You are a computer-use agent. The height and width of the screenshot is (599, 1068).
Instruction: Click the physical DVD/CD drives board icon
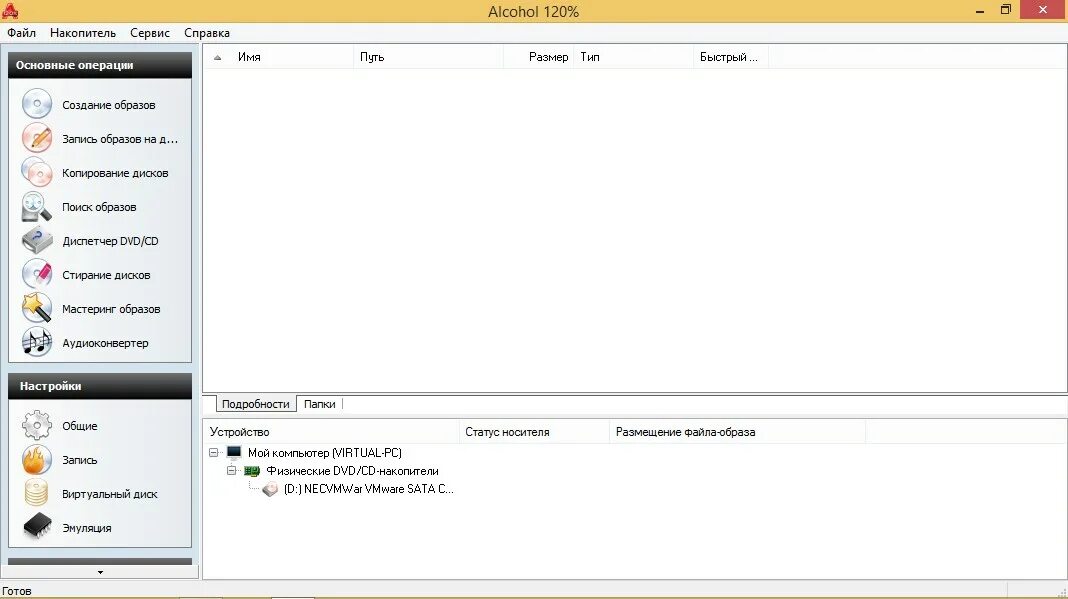tap(252, 471)
